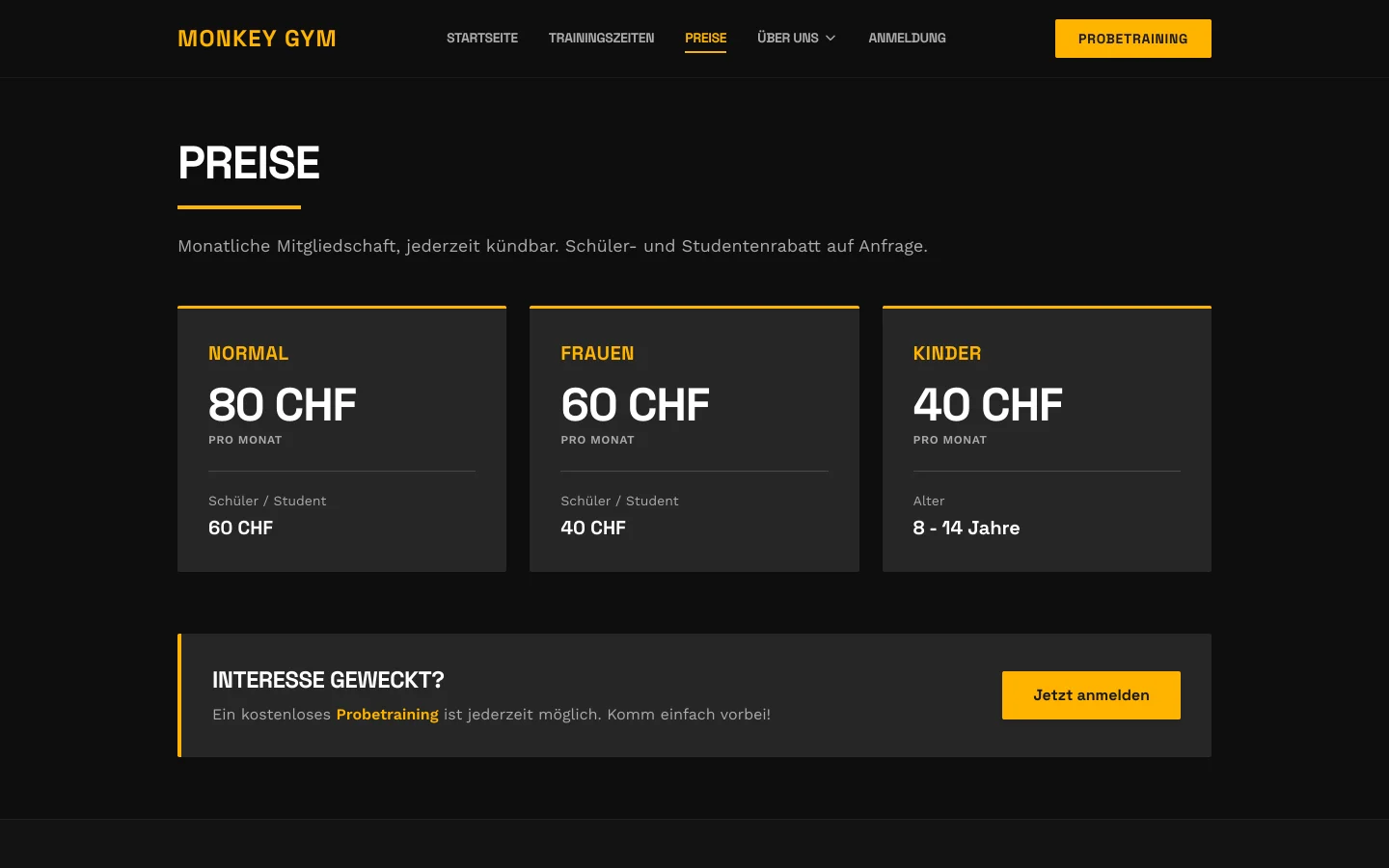Click the Monkey Gym logo
The height and width of the screenshot is (868, 1389).
[257, 39]
